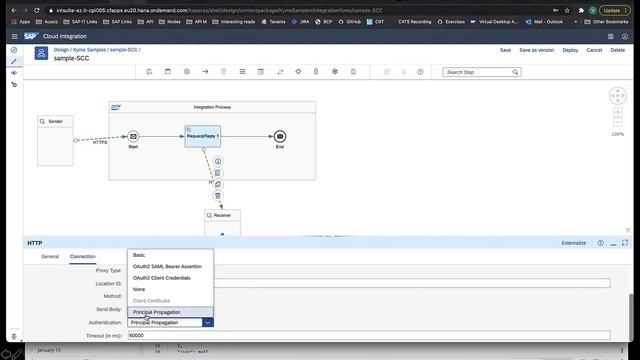Open the Settings section in left sidebar
The height and width of the screenshot is (360, 640).
[14, 84]
